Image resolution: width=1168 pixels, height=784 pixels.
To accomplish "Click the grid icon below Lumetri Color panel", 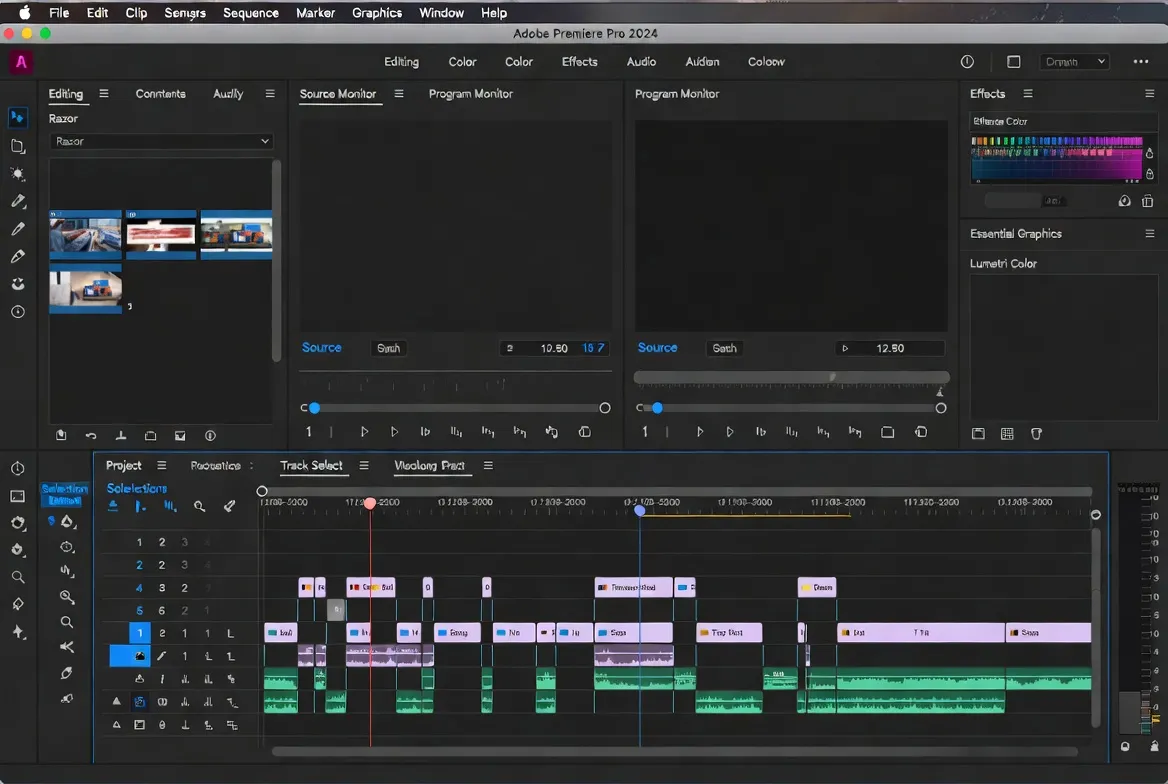I will 1007,434.
